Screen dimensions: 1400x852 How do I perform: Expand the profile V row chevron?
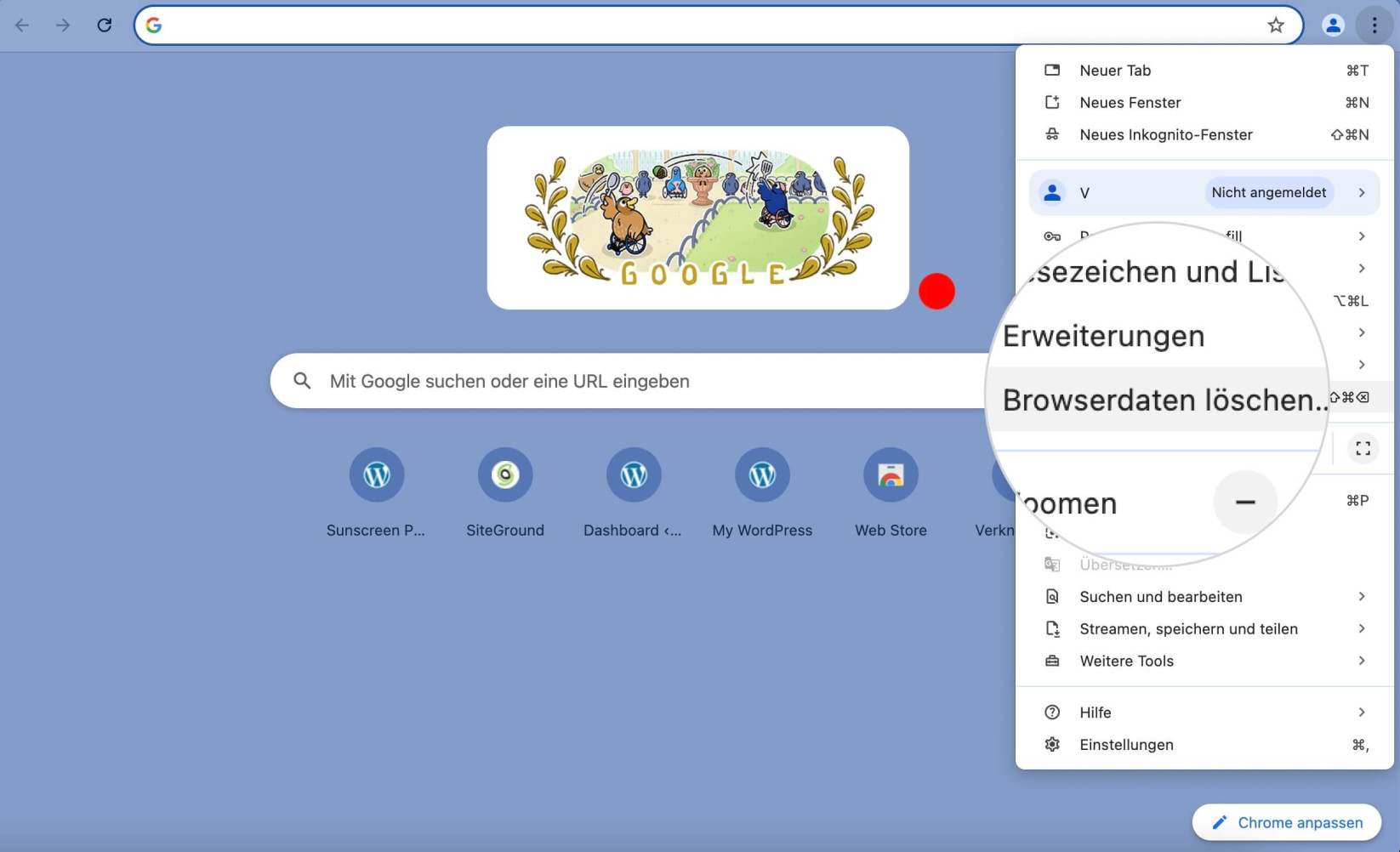pyautogui.click(x=1362, y=193)
